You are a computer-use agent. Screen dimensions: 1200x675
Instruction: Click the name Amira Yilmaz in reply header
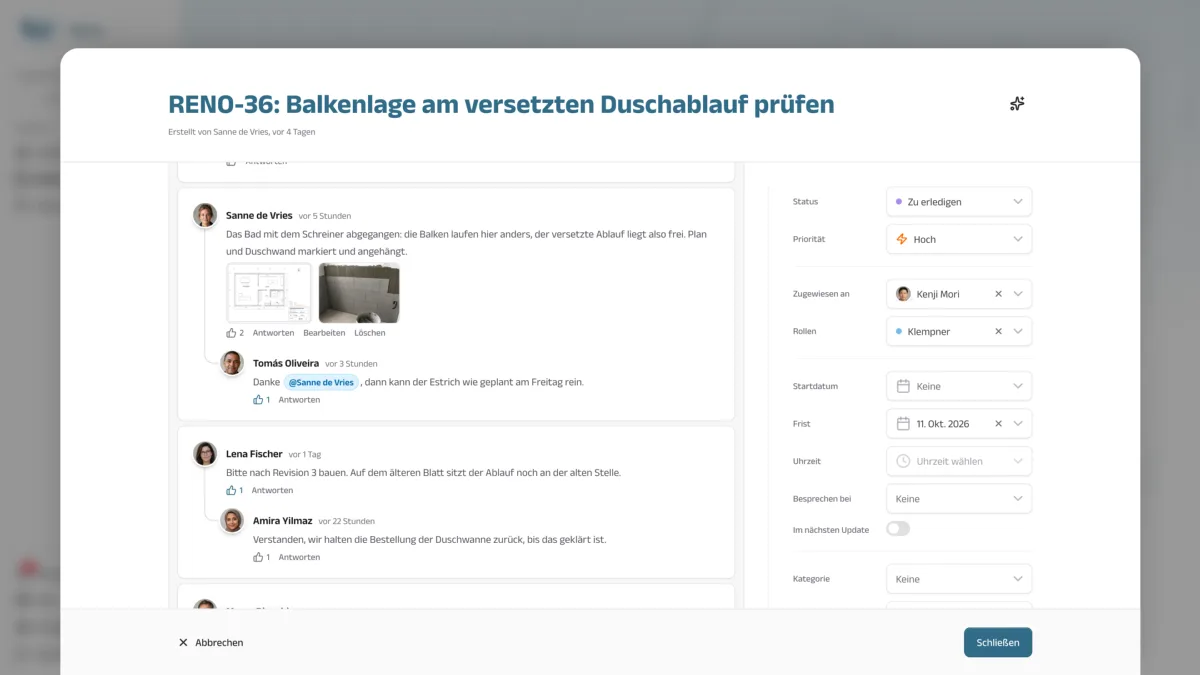(x=283, y=521)
